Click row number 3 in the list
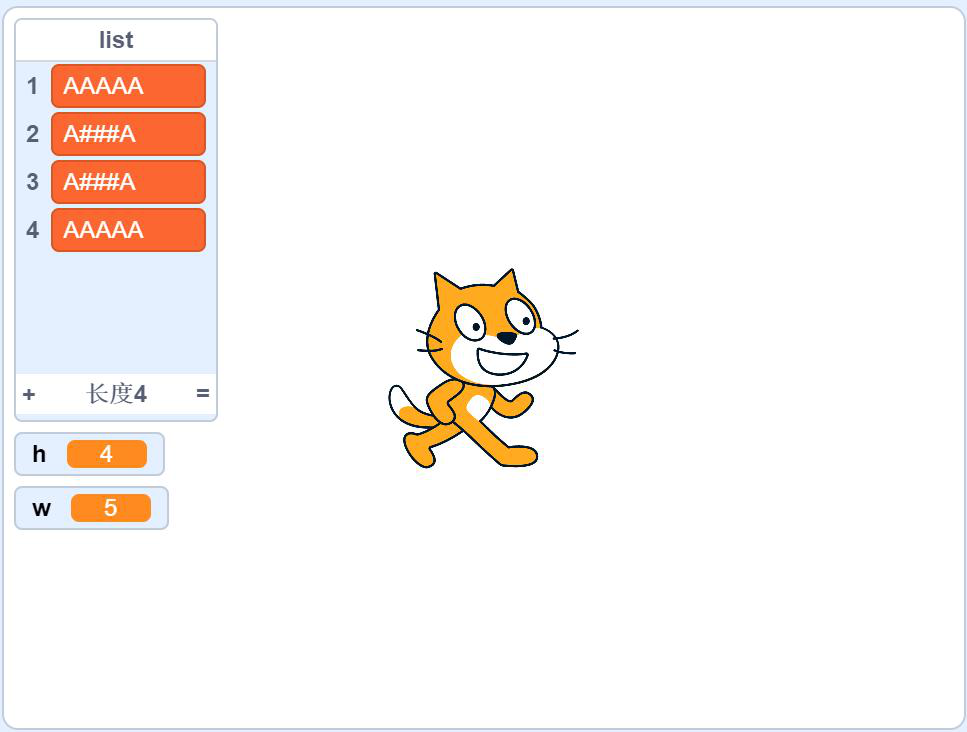Image resolution: width=967 pixels, height=732 pixels. 33,182
